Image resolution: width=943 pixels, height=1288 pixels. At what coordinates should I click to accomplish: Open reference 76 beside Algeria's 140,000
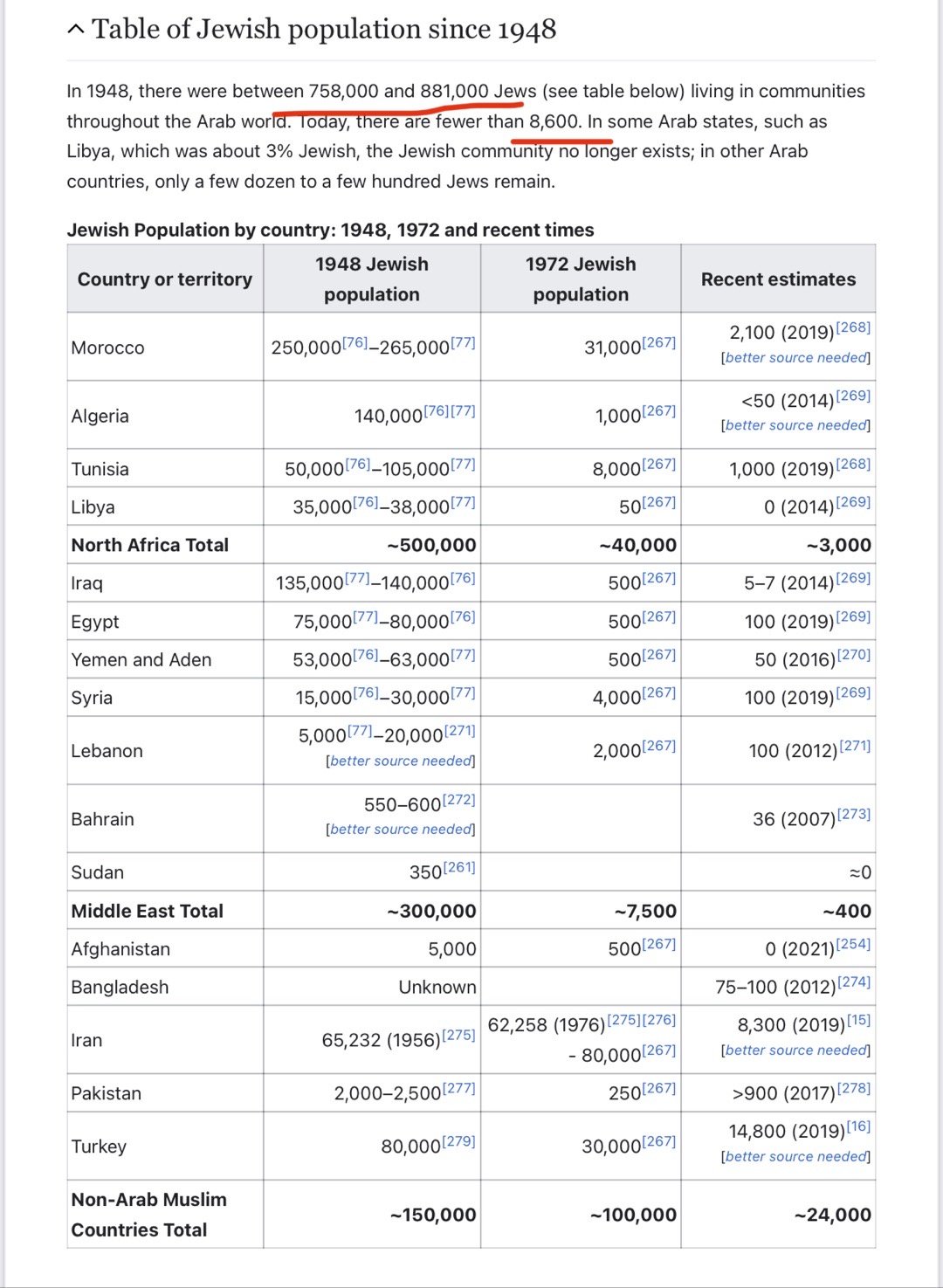point(437,411)
